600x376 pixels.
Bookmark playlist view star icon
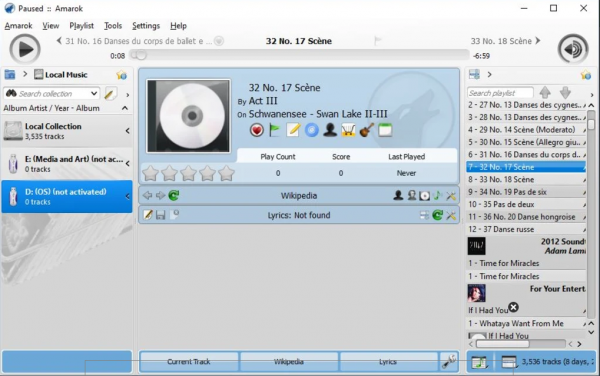pos(585,75)
